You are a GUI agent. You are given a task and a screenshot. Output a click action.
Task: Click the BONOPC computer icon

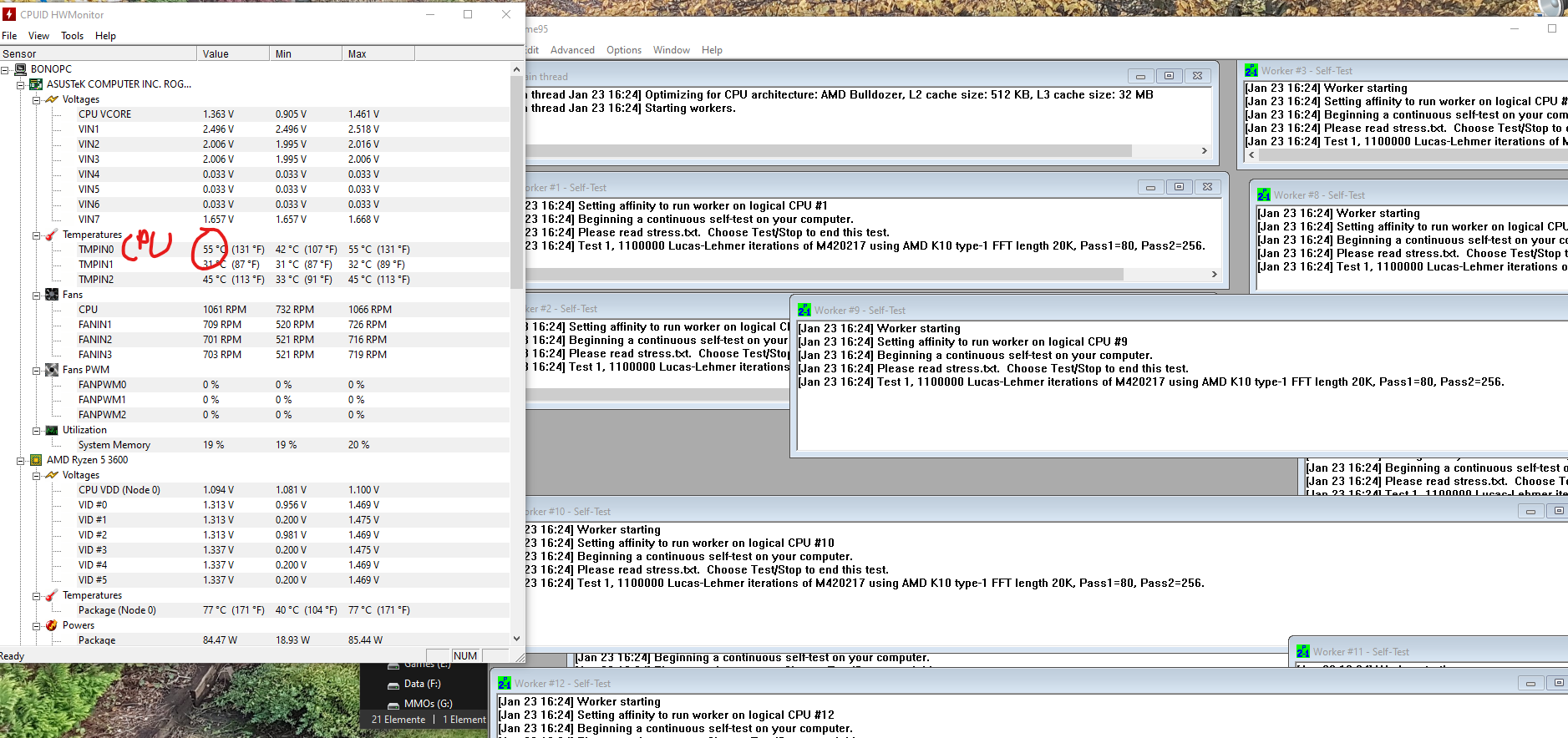[20, 69]
